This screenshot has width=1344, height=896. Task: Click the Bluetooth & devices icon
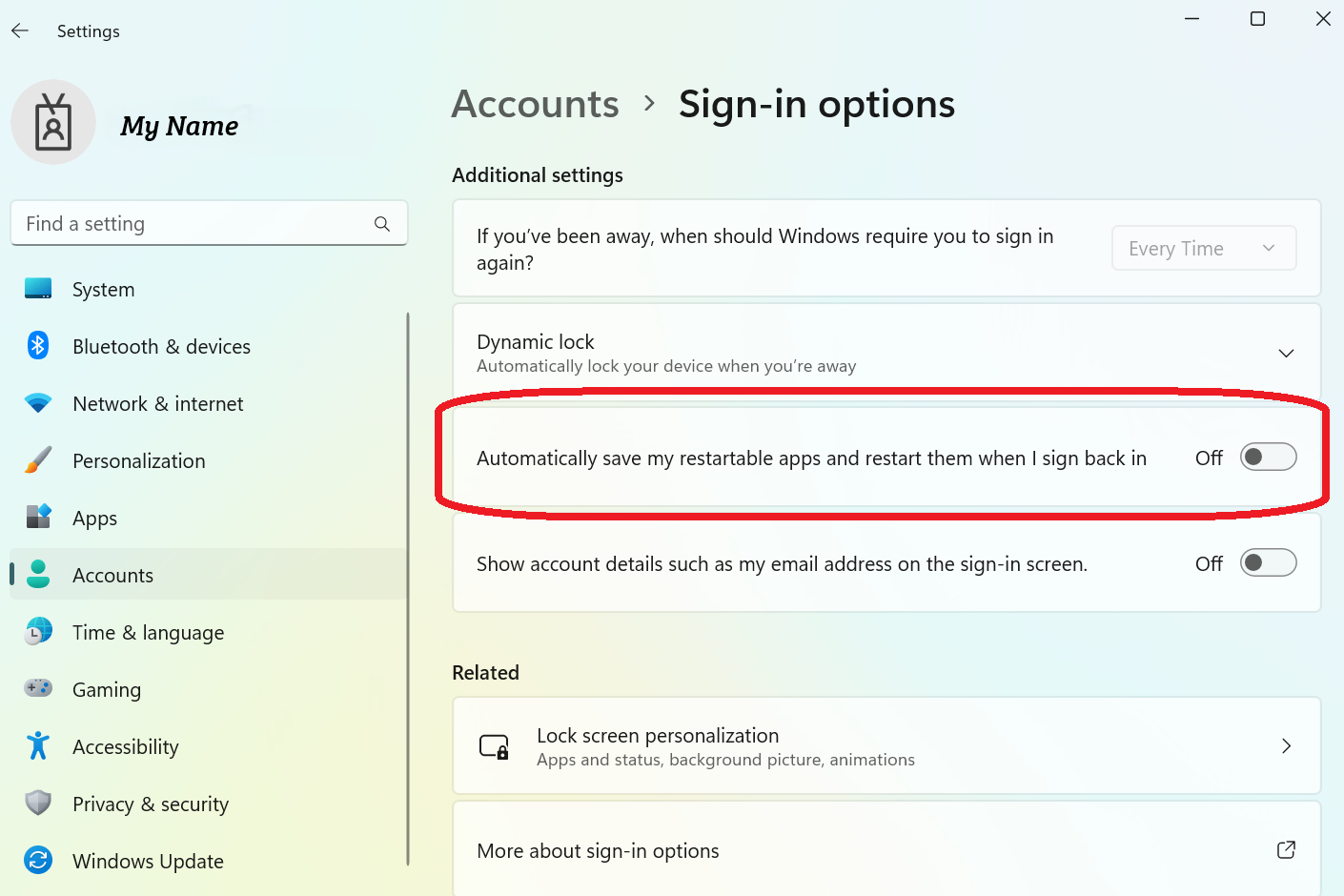(38, 346)
